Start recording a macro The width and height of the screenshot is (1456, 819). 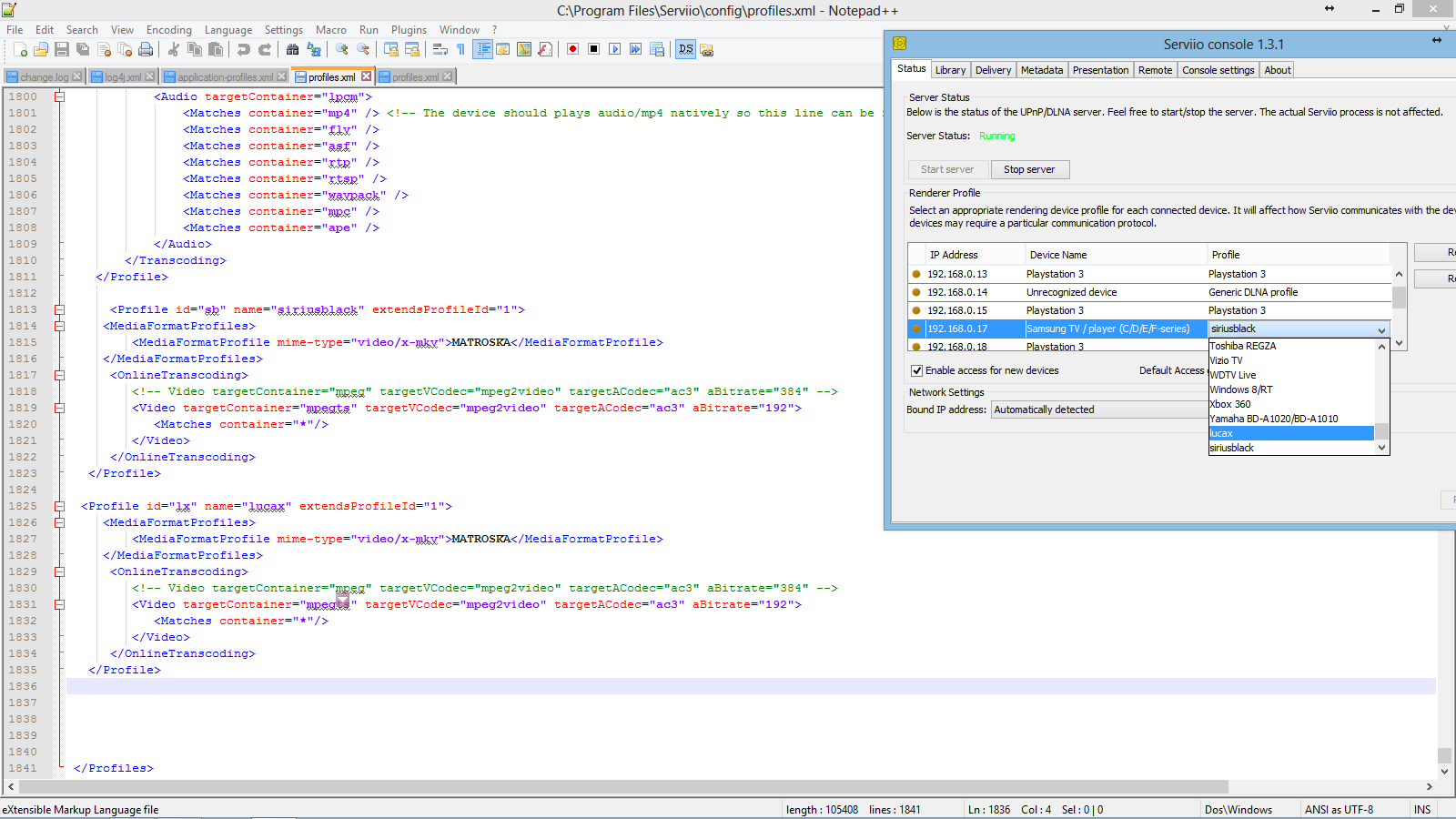[573, 50]
